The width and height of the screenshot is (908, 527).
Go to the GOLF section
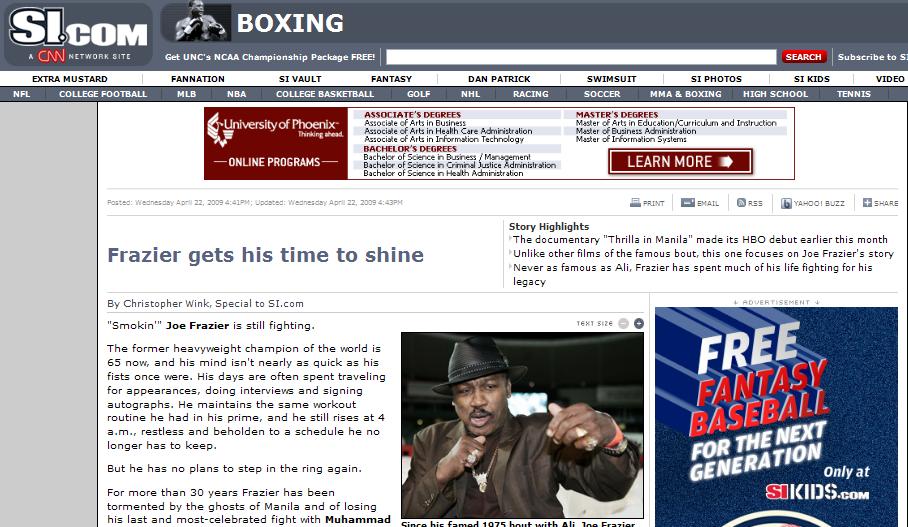[x=419, y=94]
